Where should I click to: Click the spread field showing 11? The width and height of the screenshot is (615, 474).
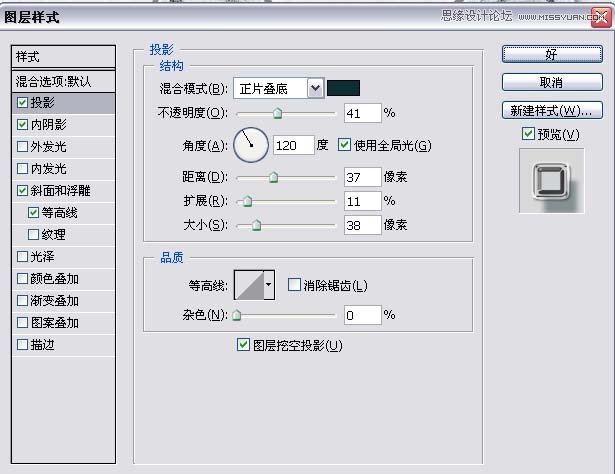pyautogui.click(x=362, y=201)
